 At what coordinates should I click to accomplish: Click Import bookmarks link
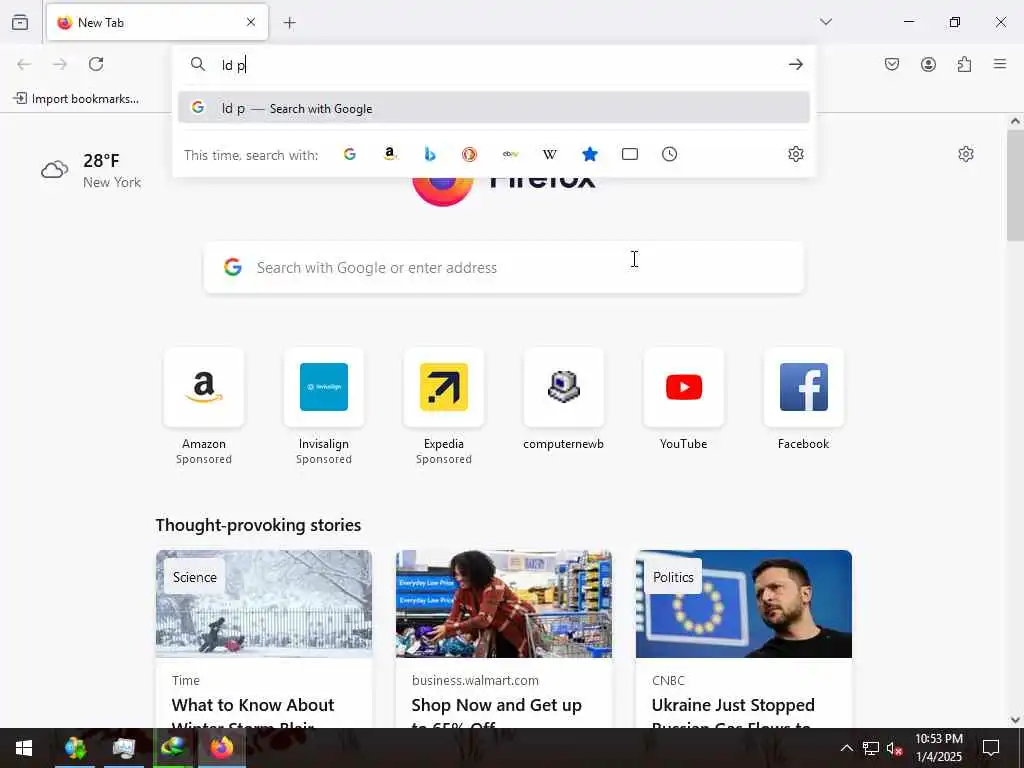[x=76, y=99]
